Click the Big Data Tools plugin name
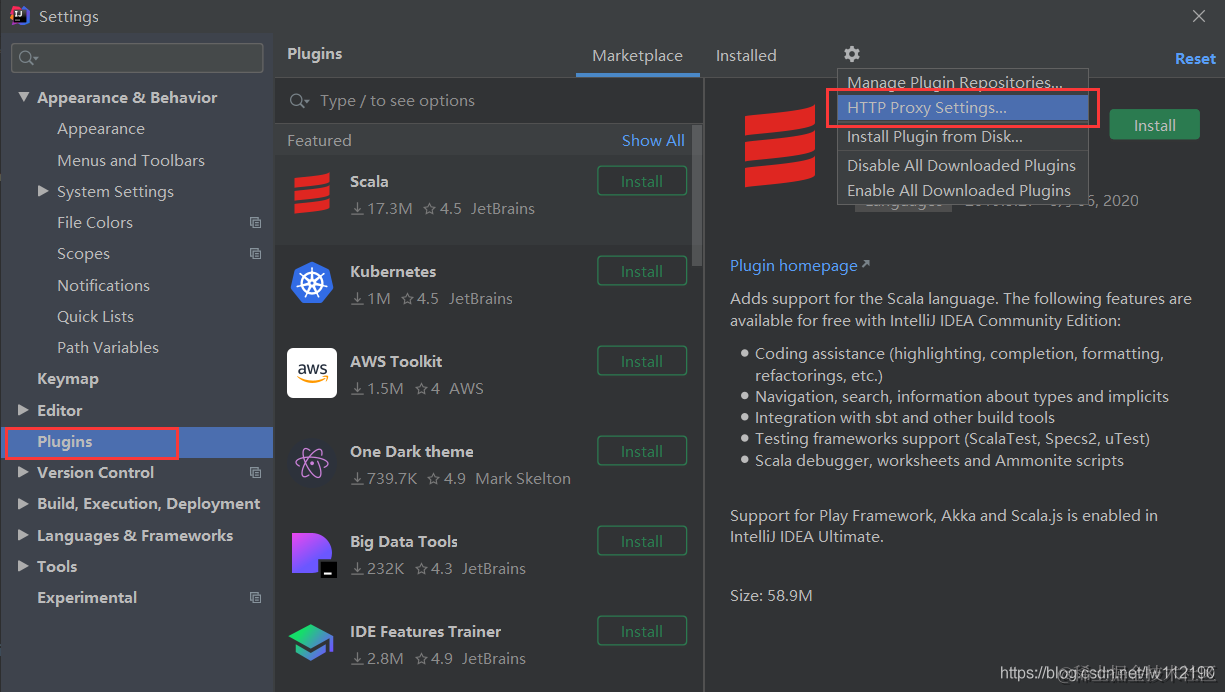 pos(404,542)
